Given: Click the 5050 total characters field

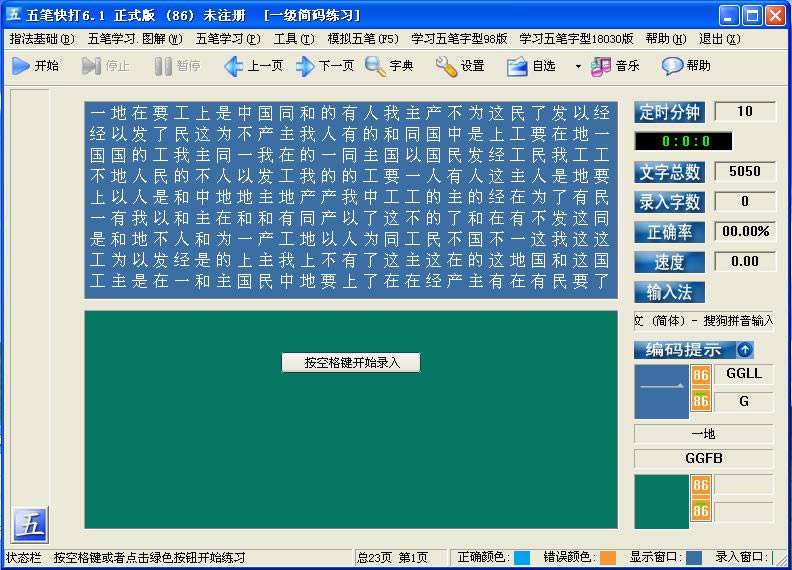Looking at the screenshot, I should 745,171.
